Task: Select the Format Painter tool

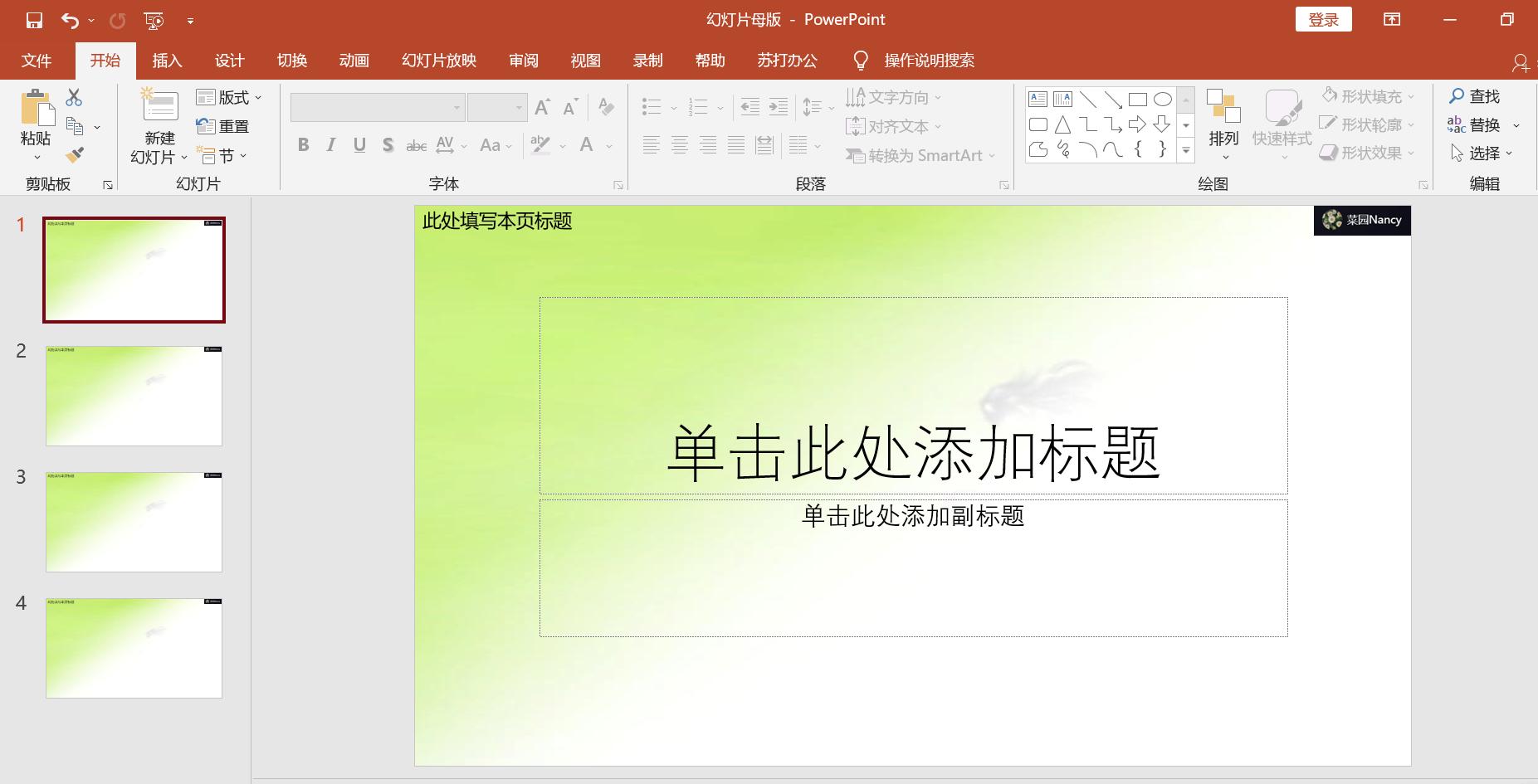Action: [74, 154]
